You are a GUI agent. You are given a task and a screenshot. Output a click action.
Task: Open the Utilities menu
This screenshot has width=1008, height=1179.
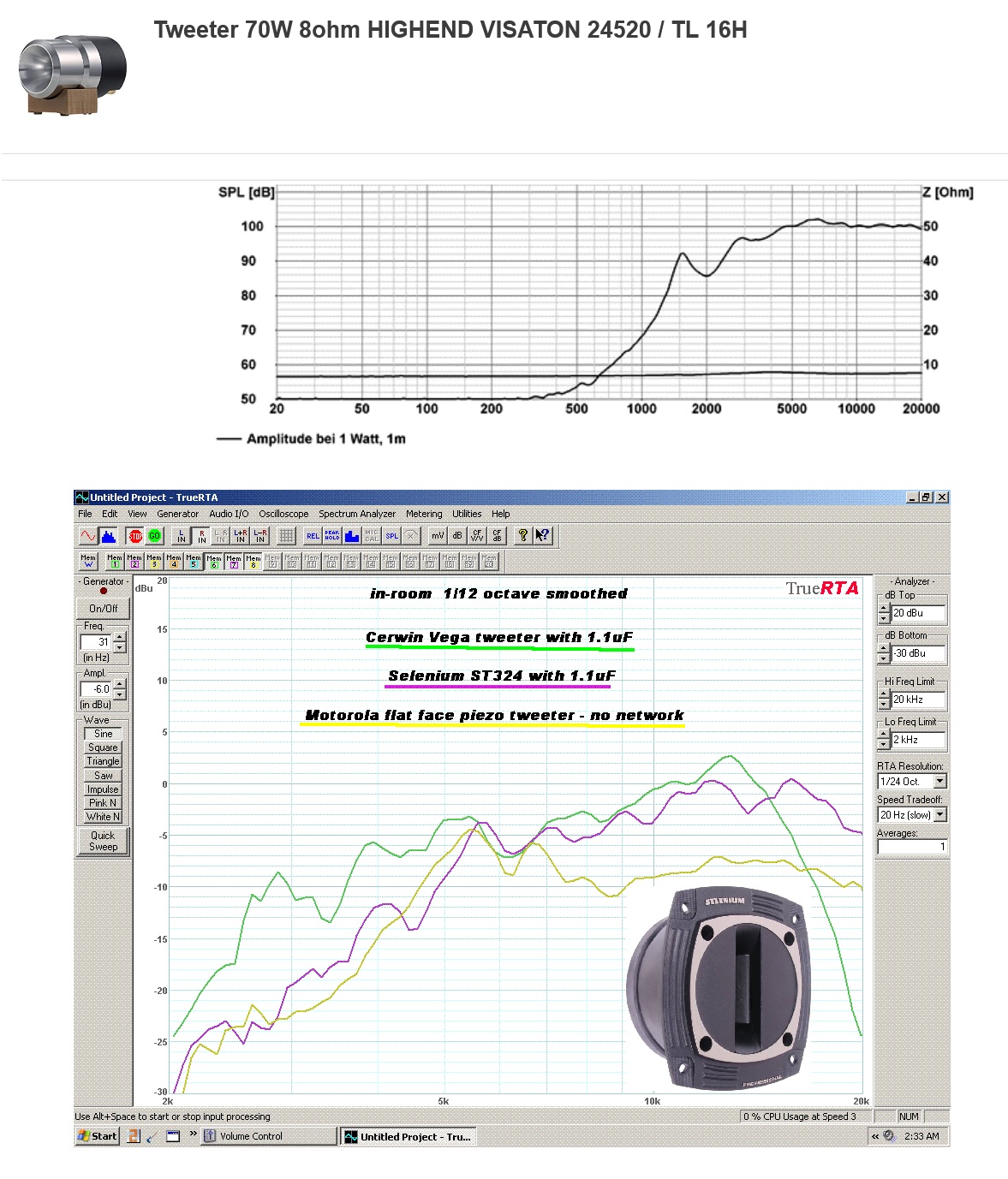pos(467,514)
